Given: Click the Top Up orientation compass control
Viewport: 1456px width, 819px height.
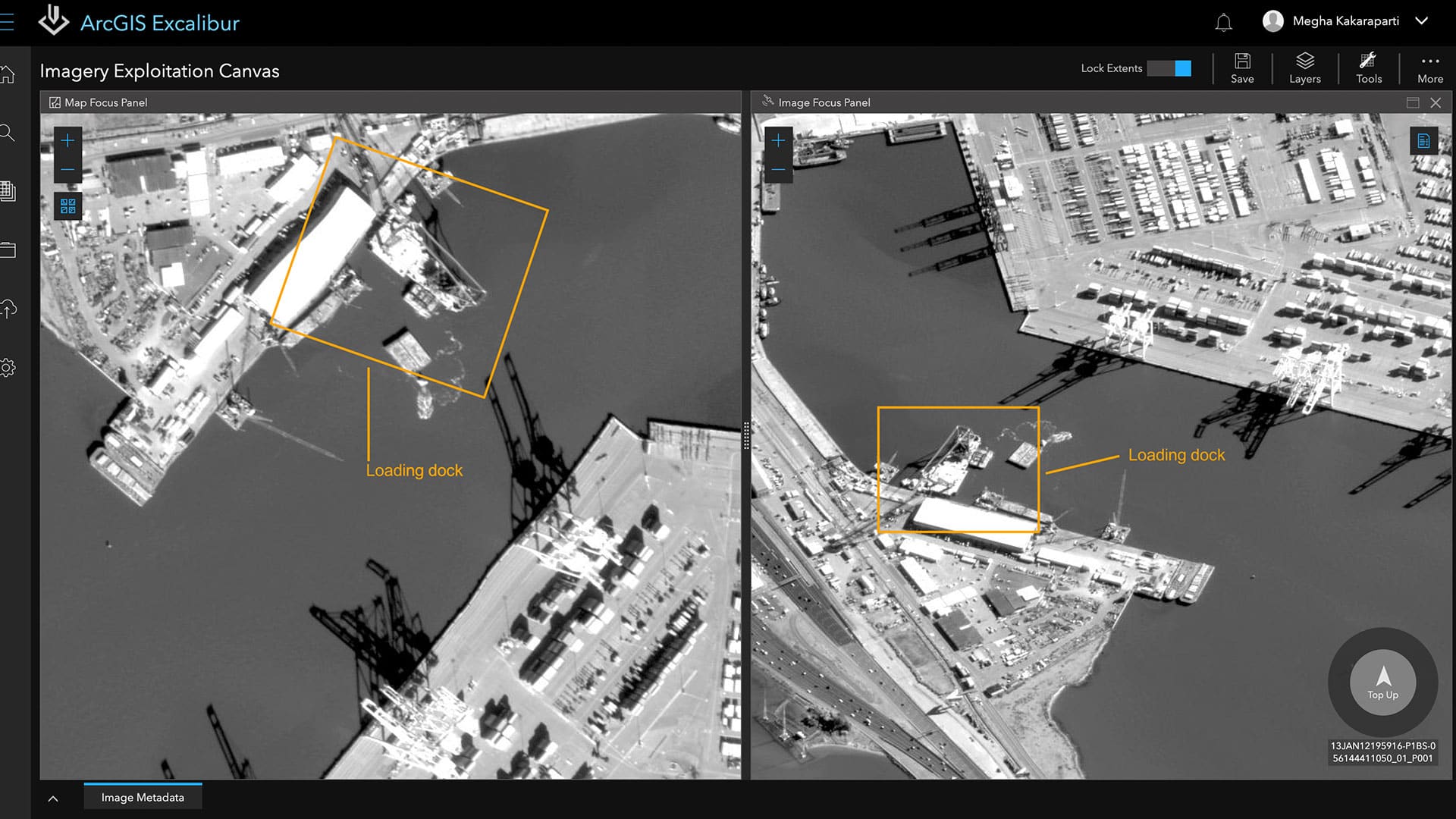Looking at the screenshot, I should (x=1382, y=682).
